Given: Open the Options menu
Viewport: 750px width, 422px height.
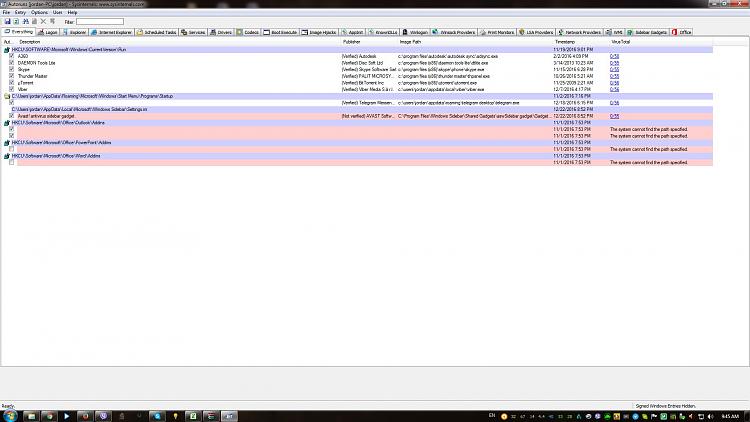Looking at the screenshot, I should (39, 12).
